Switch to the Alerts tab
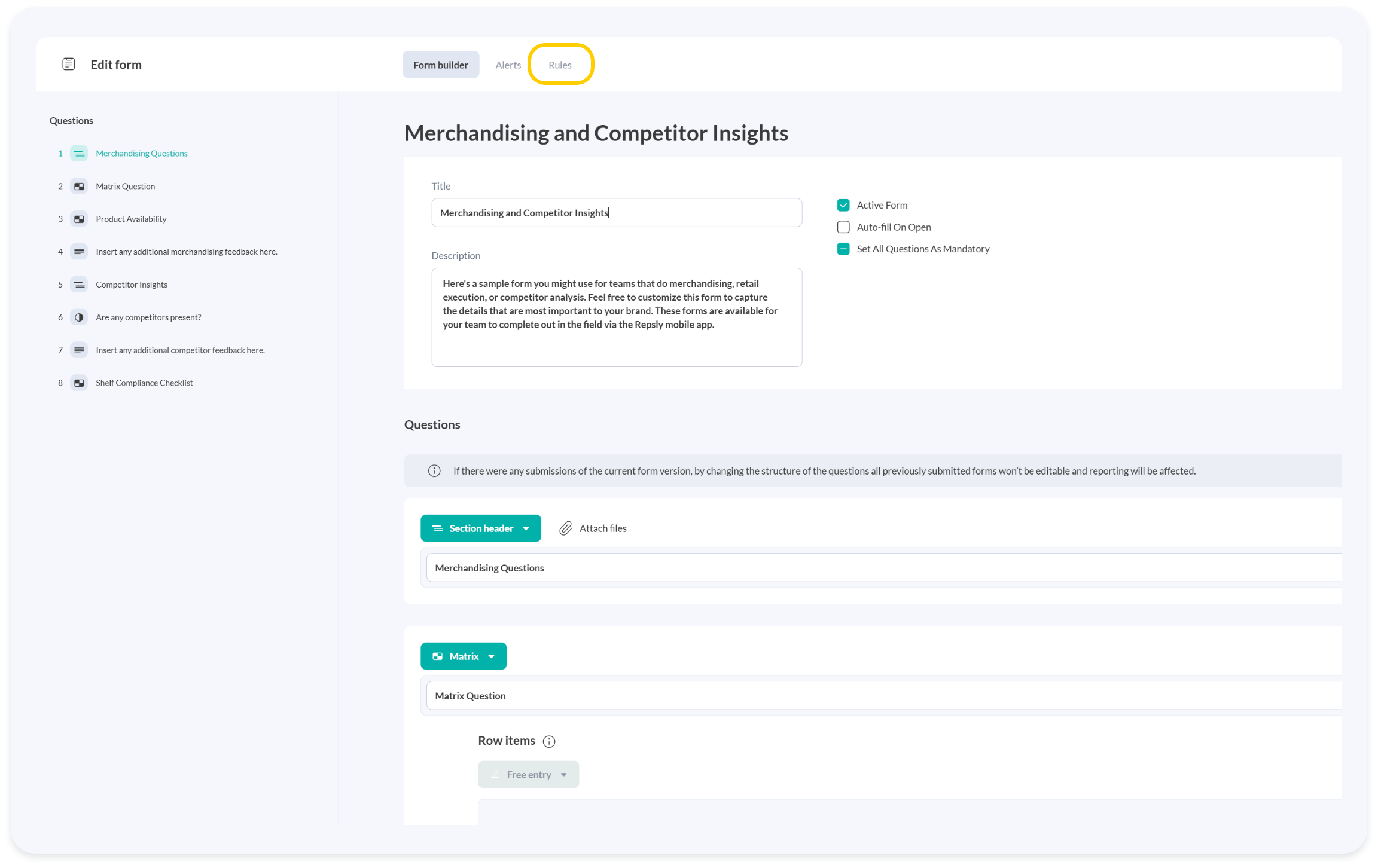1378x868 pixels. pos(508,65)
